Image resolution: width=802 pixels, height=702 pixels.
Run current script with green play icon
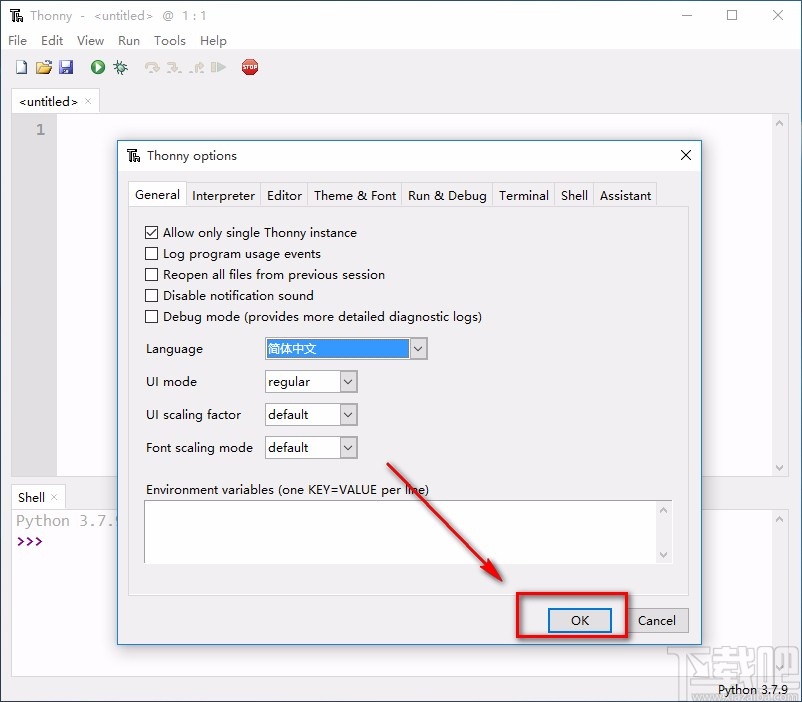point(98,67)
